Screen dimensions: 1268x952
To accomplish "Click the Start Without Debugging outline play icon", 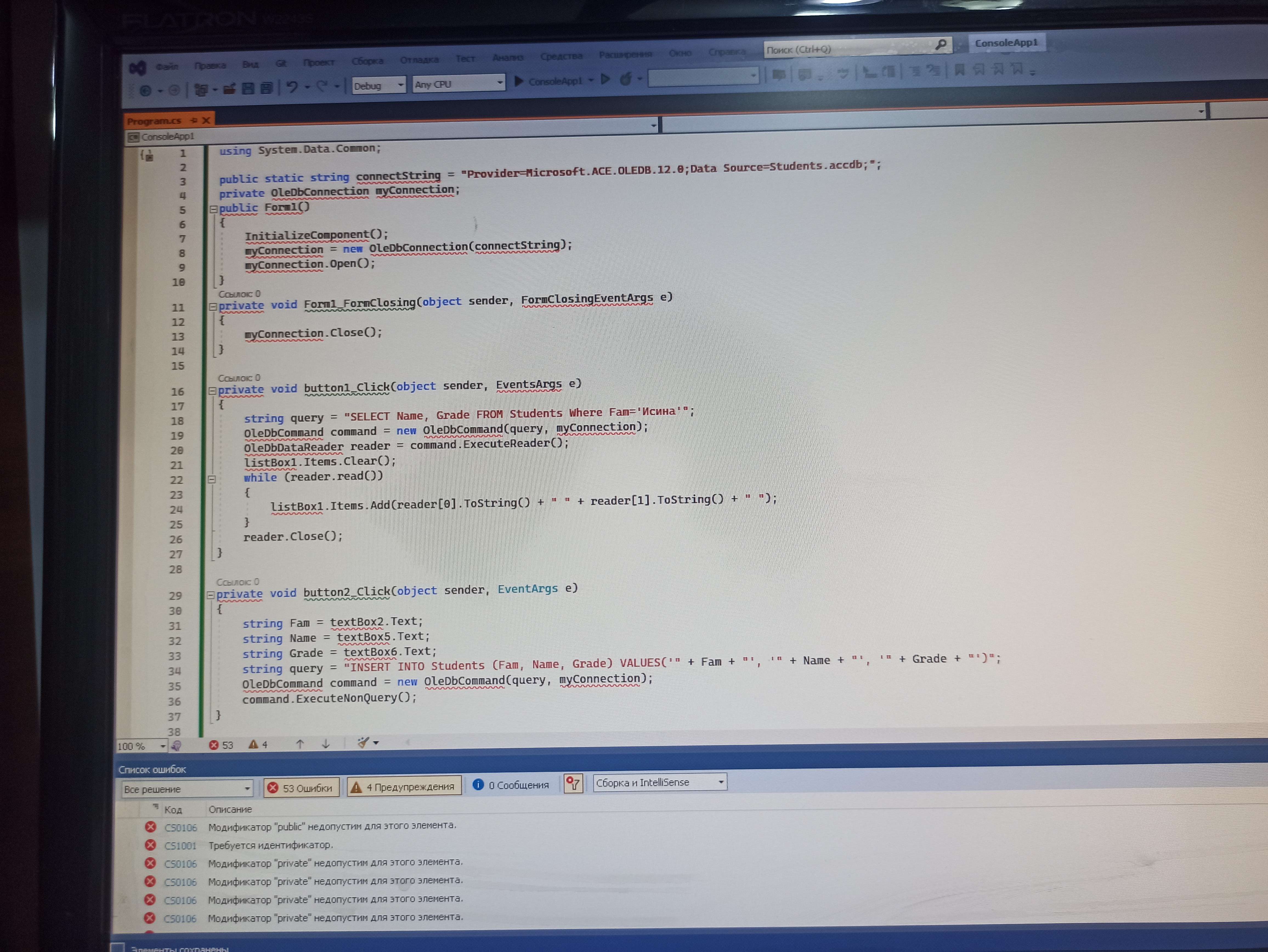I will click(x=605, y=79).
